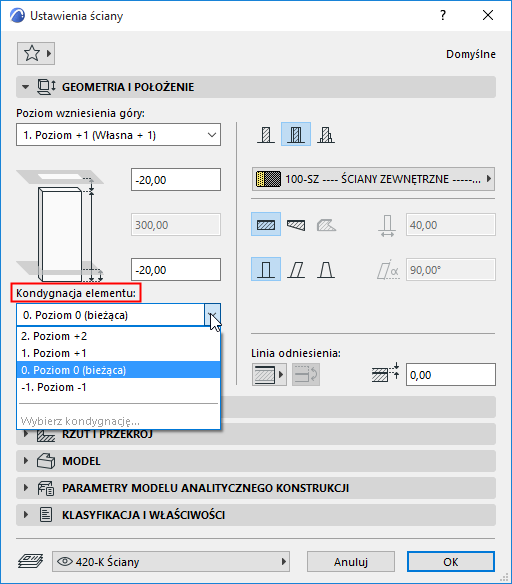
Task: Open the 100-SZ Ściany Zewnętrzne structure selector
Action: tap(373, 179)
